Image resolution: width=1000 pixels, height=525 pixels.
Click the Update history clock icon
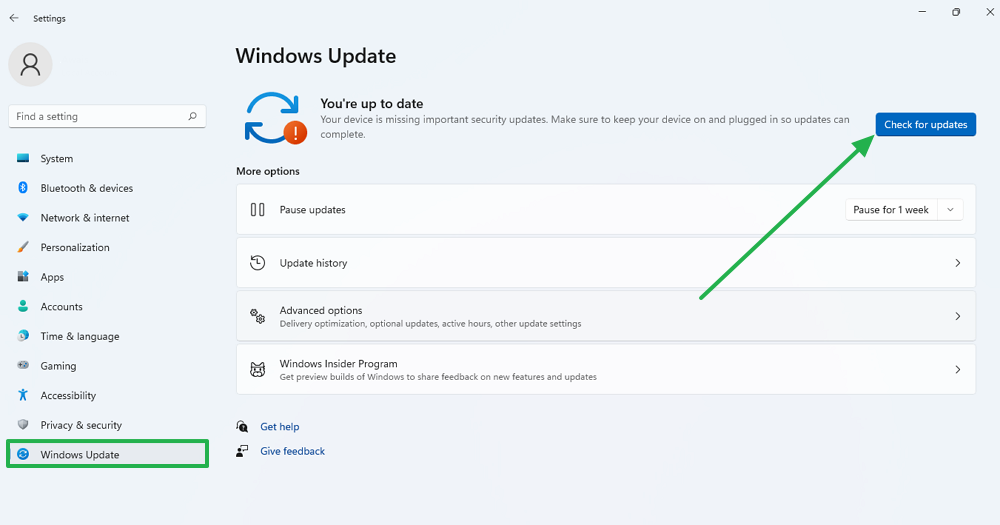258,262
